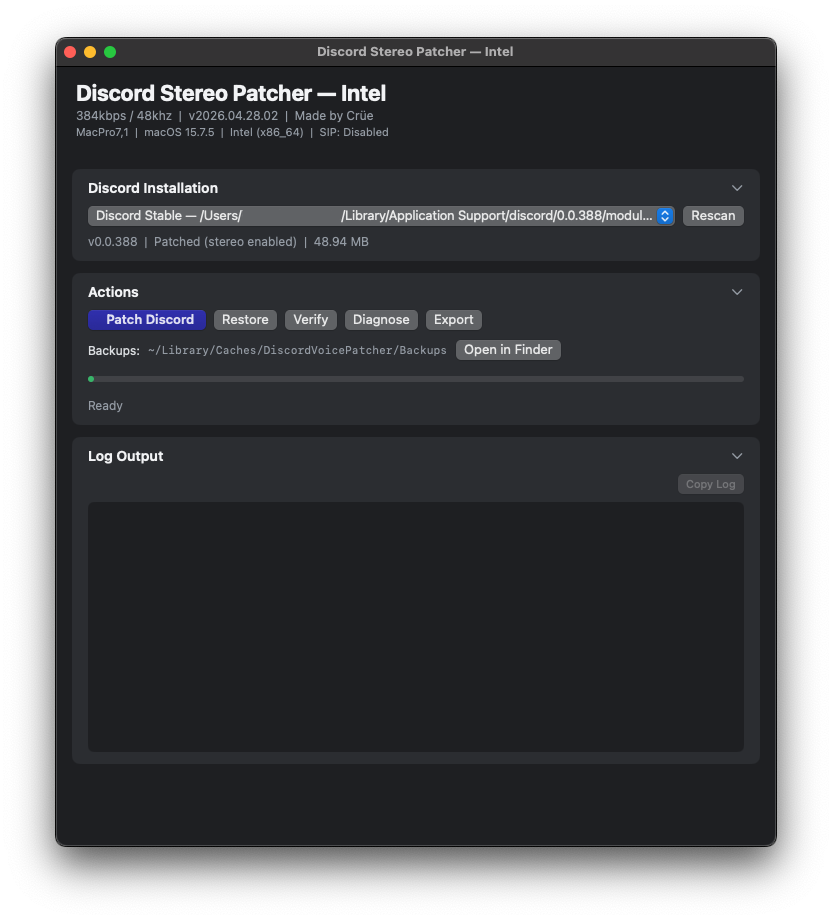Open the backups folder in Finder
This screenshot has width=832, height=920.
(508, 350)
